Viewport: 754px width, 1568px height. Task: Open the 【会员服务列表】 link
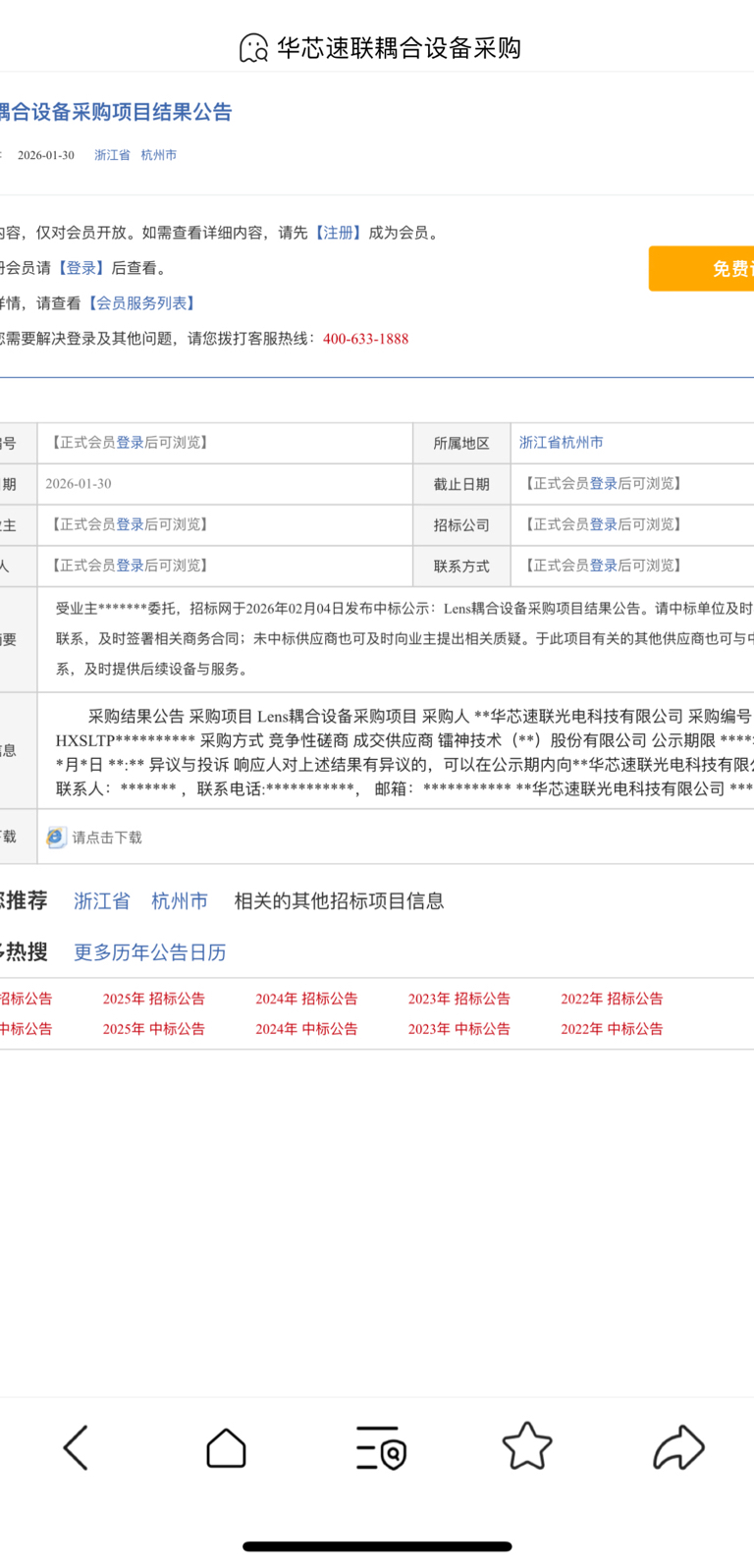[141, 303]
